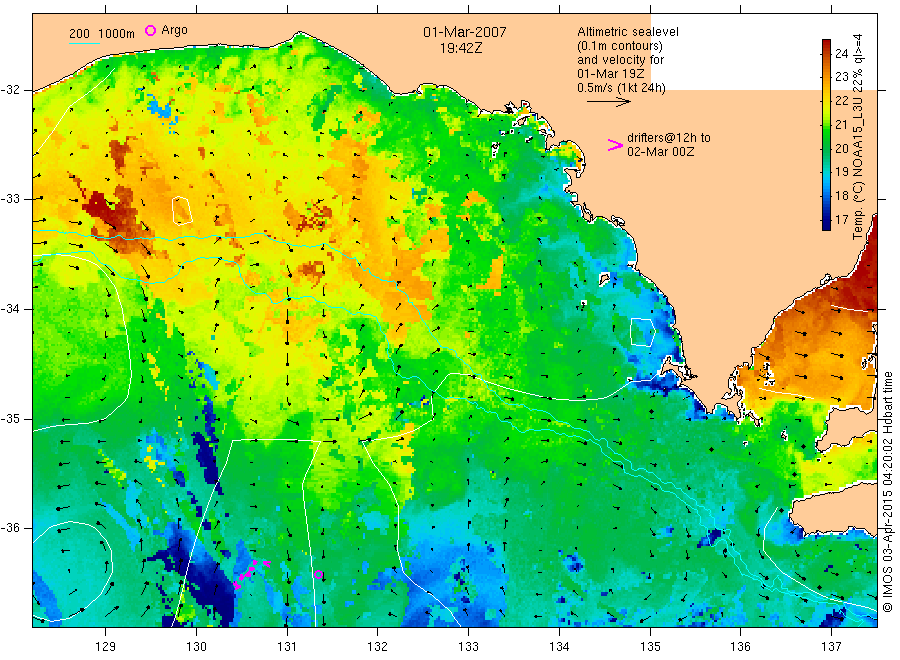
Task: Click the color bar value 24
Action: click(841, 54)
